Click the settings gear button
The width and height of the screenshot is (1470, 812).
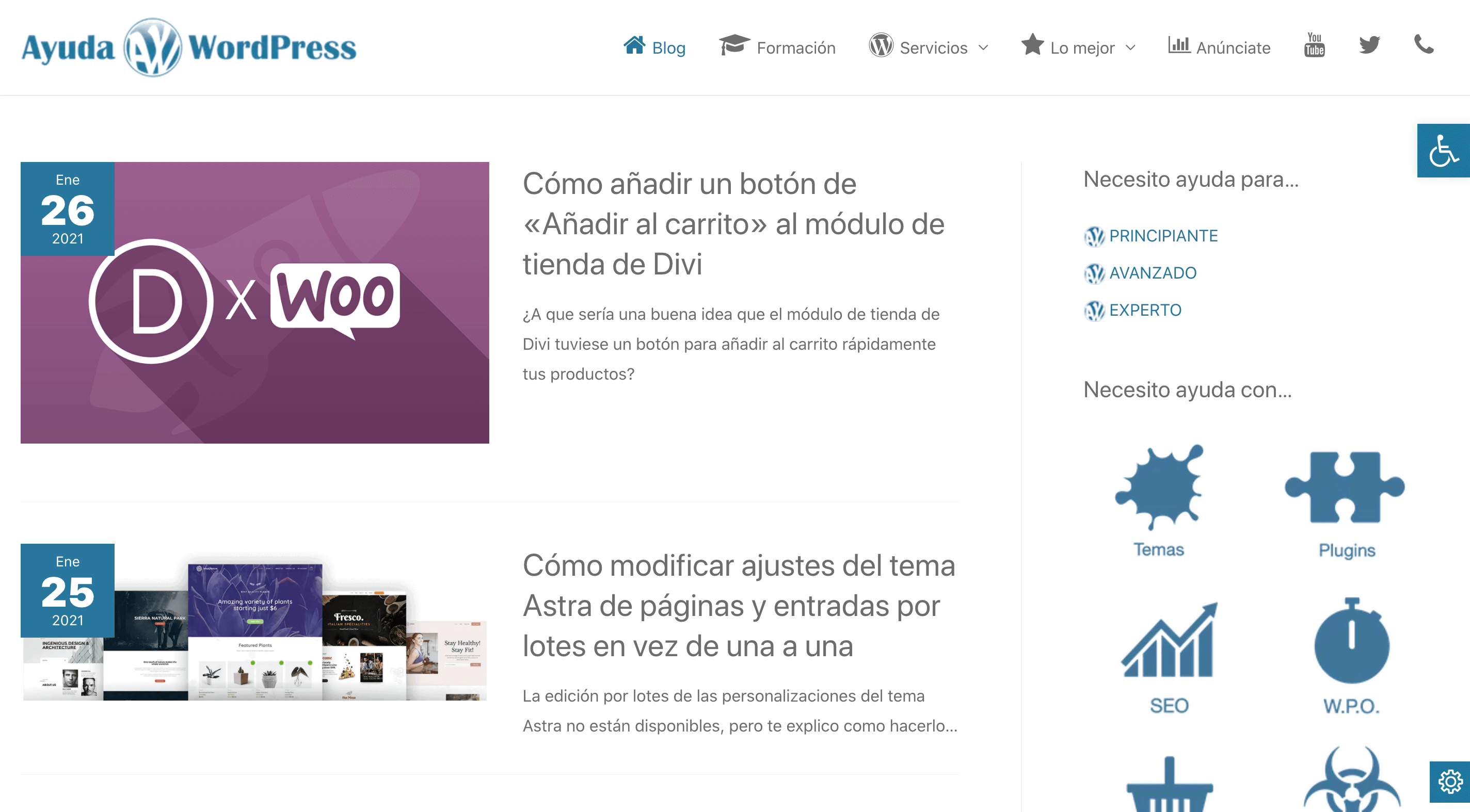(x=1449, y=782)
